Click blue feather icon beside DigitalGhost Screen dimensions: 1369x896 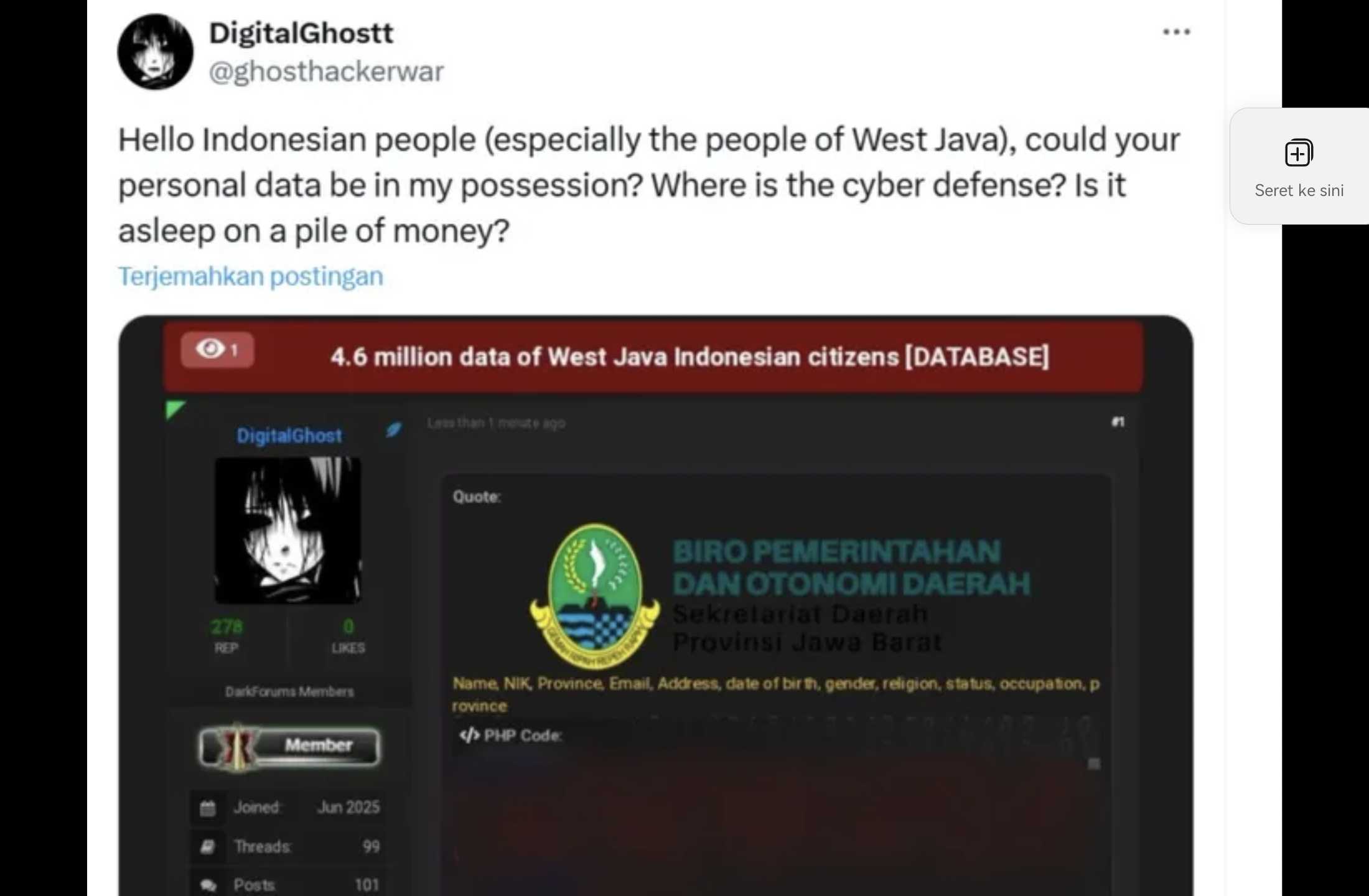393,429
